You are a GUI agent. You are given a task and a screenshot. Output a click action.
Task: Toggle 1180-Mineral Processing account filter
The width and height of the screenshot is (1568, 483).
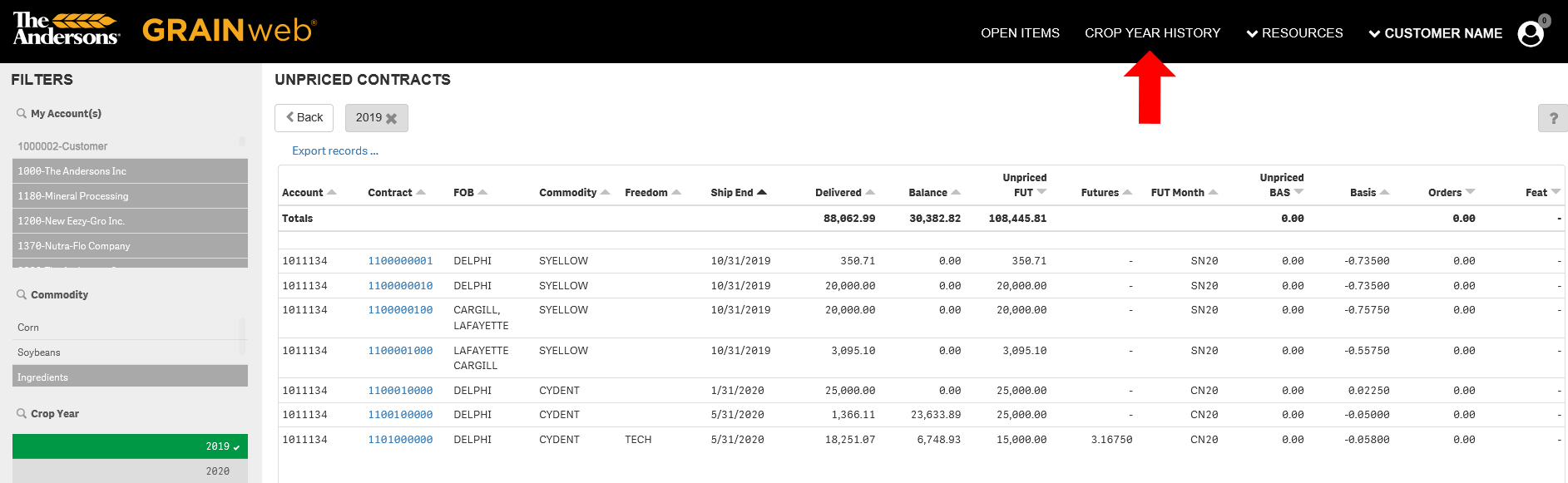pos(130,196)
